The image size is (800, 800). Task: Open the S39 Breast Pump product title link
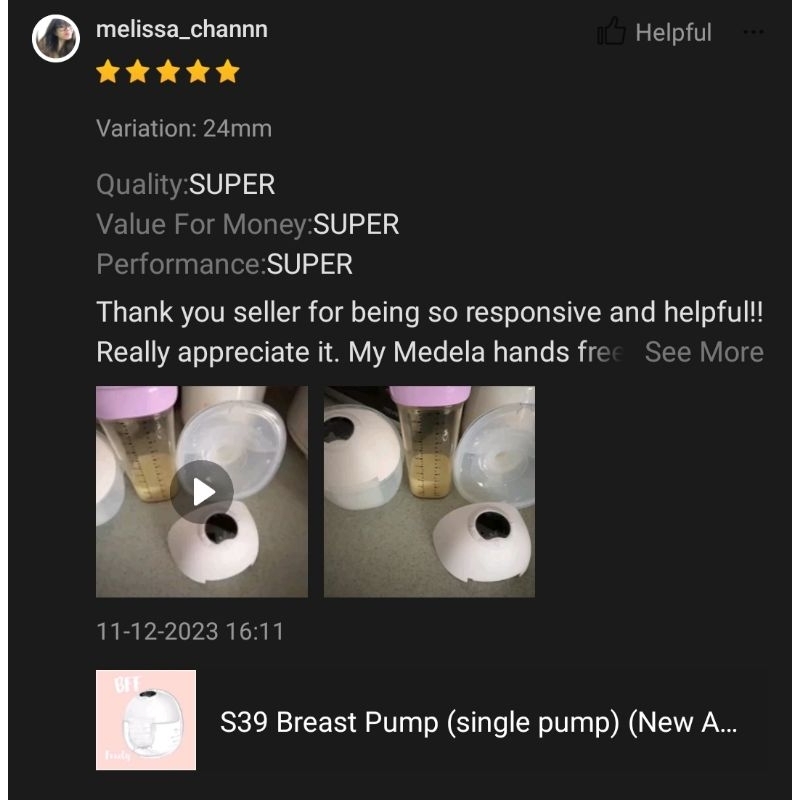pyautogui.click(x=478, y=722)
